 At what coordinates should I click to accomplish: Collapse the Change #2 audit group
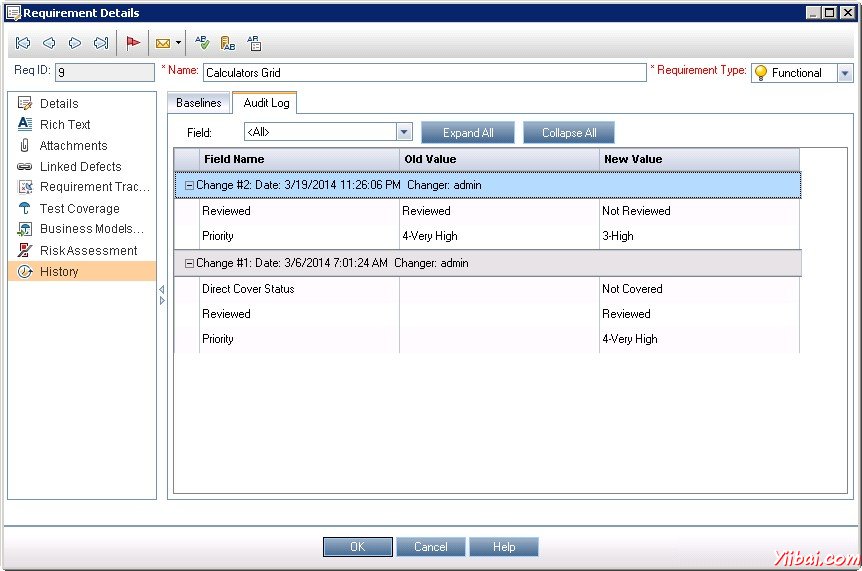(x=189, y=185)
